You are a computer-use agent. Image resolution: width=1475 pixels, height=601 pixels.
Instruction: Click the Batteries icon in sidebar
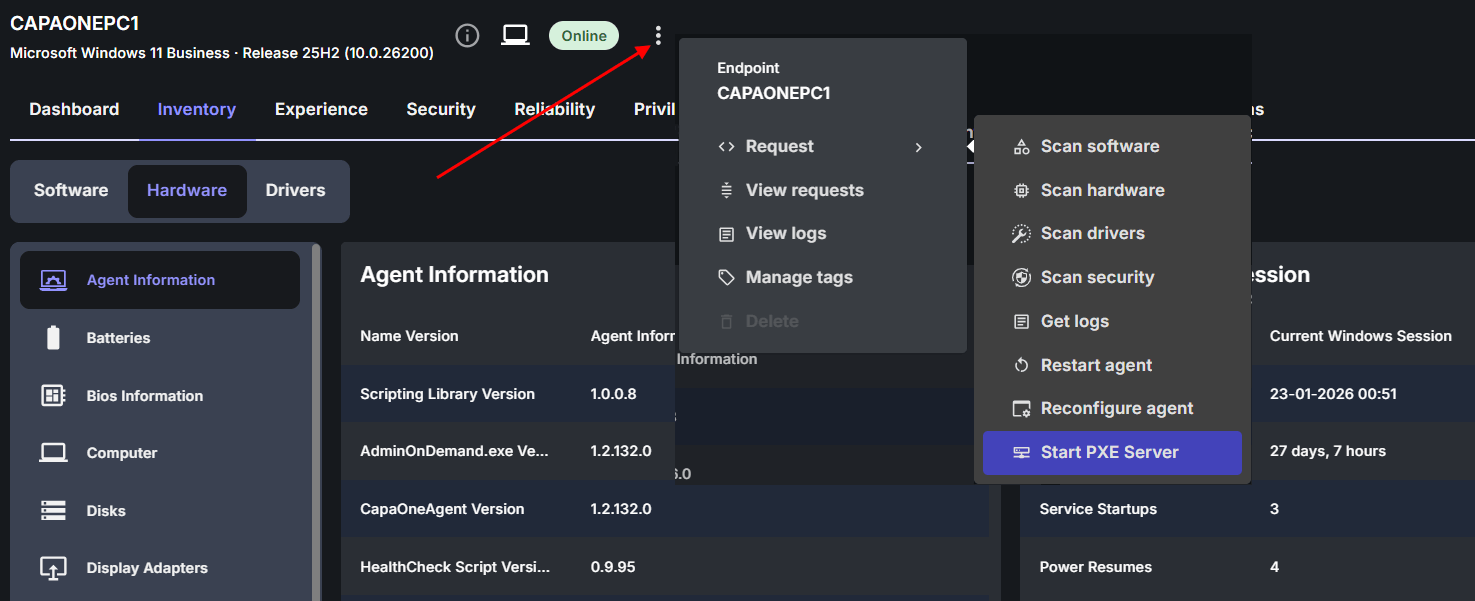pyautogui.click(x=53, y=338)
